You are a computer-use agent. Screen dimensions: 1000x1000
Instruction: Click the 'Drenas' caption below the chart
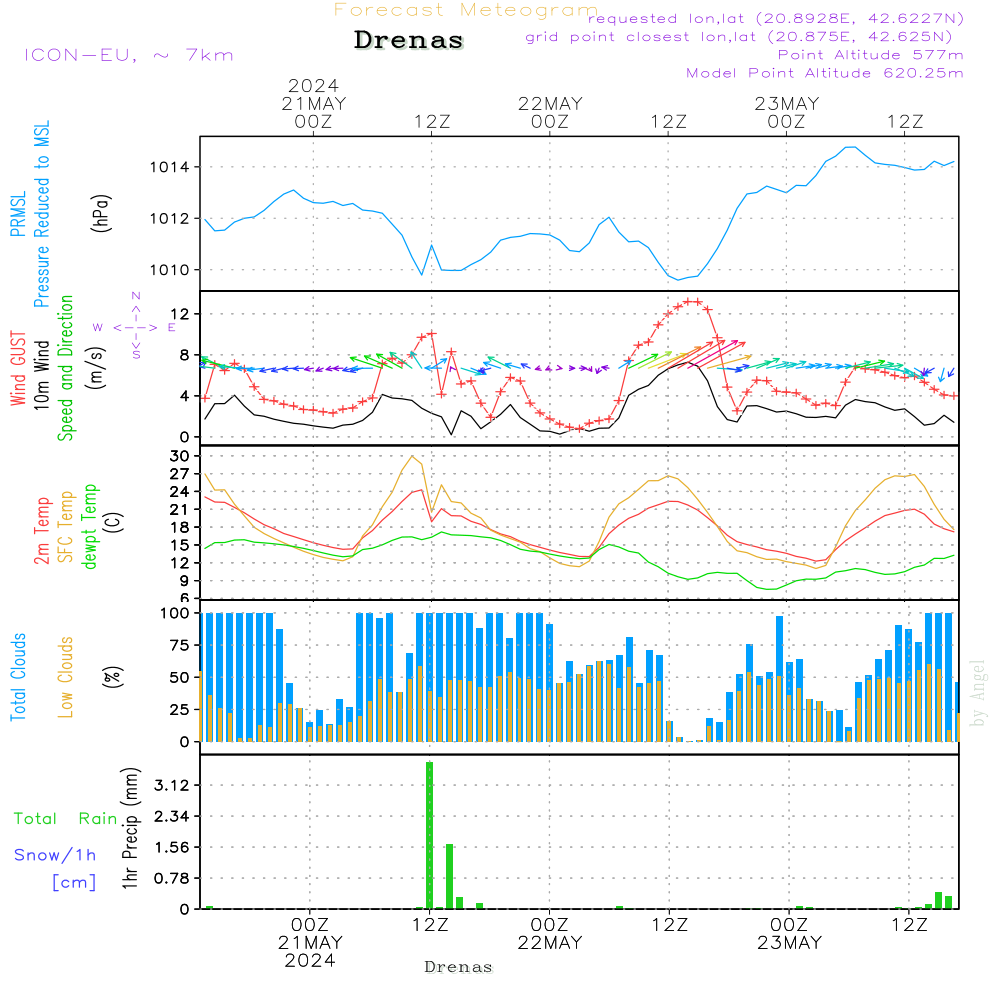pos(459,967)
